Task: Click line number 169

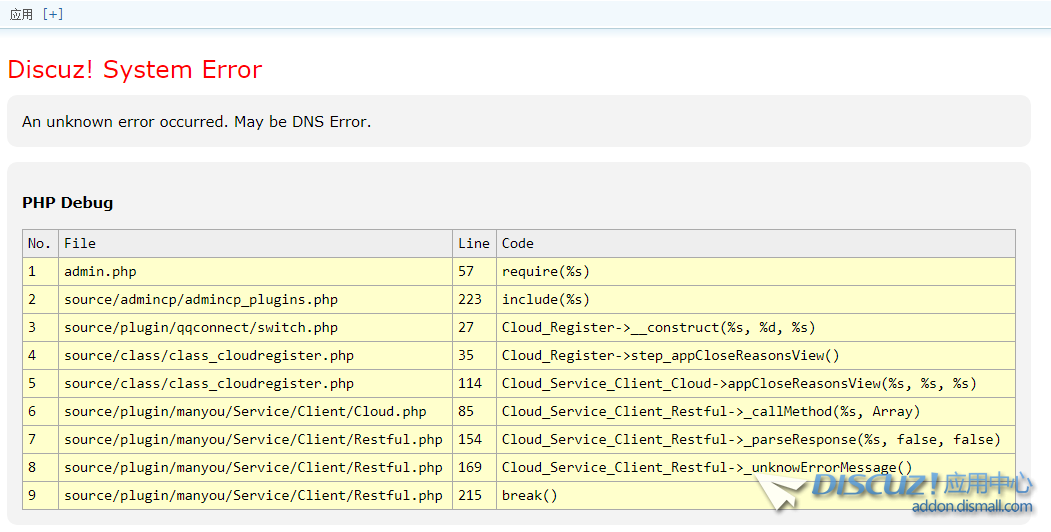Action: (475, 468)
